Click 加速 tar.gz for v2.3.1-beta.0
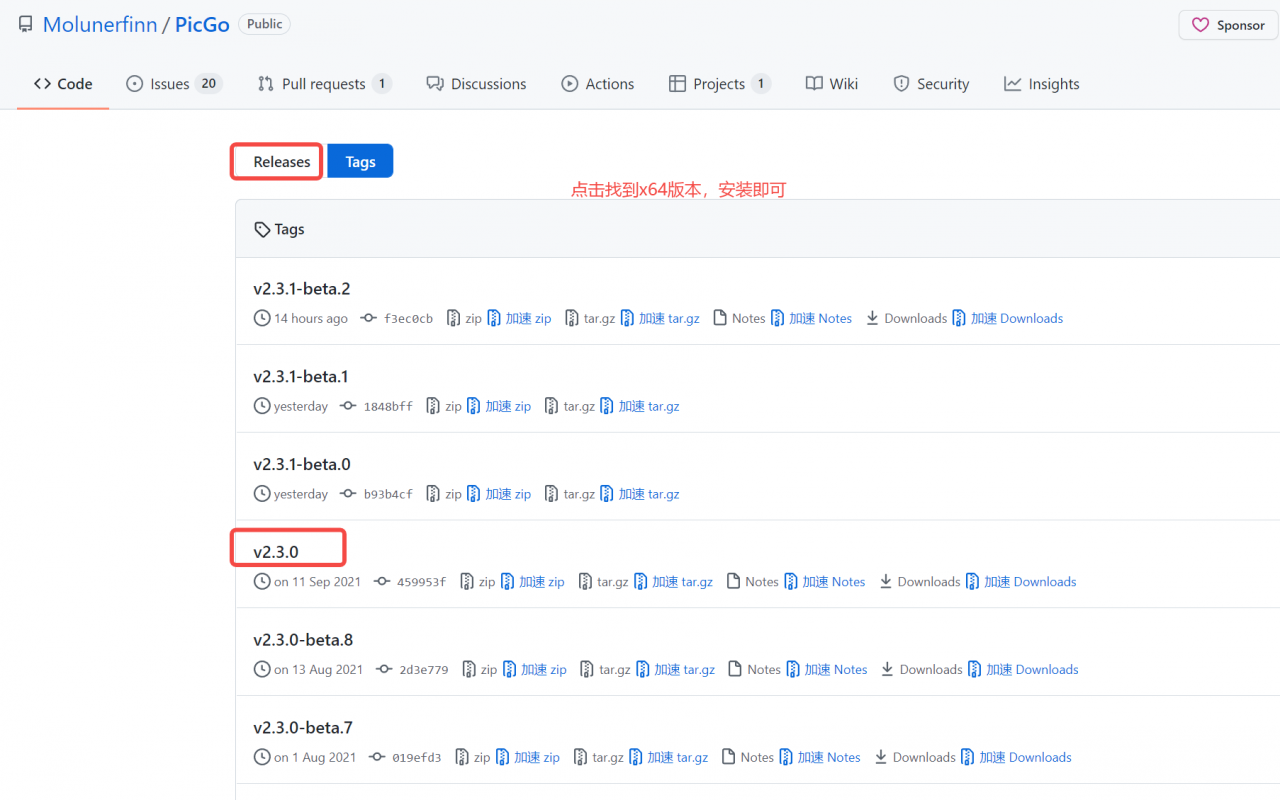The image size is (1280, 800). pos(640,494)
